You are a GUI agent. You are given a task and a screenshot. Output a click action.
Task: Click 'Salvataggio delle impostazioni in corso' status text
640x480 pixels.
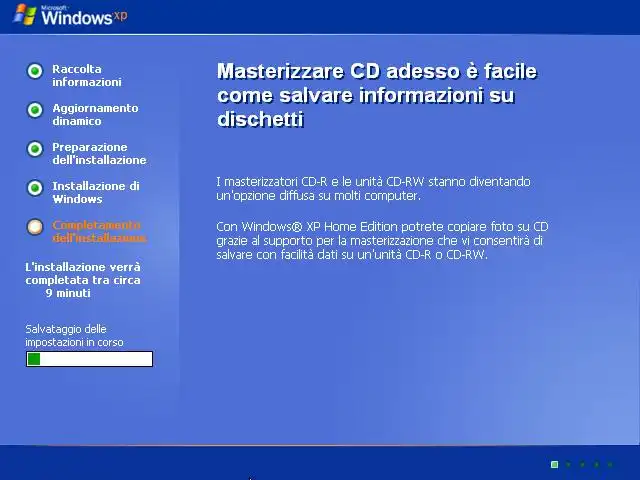pos(74,336)
